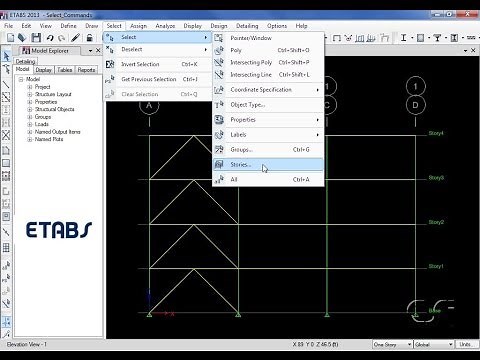Click the Select All icon in submenu
Image resolution: width=480 pixels, height=360 pixels.
(219, 180)
